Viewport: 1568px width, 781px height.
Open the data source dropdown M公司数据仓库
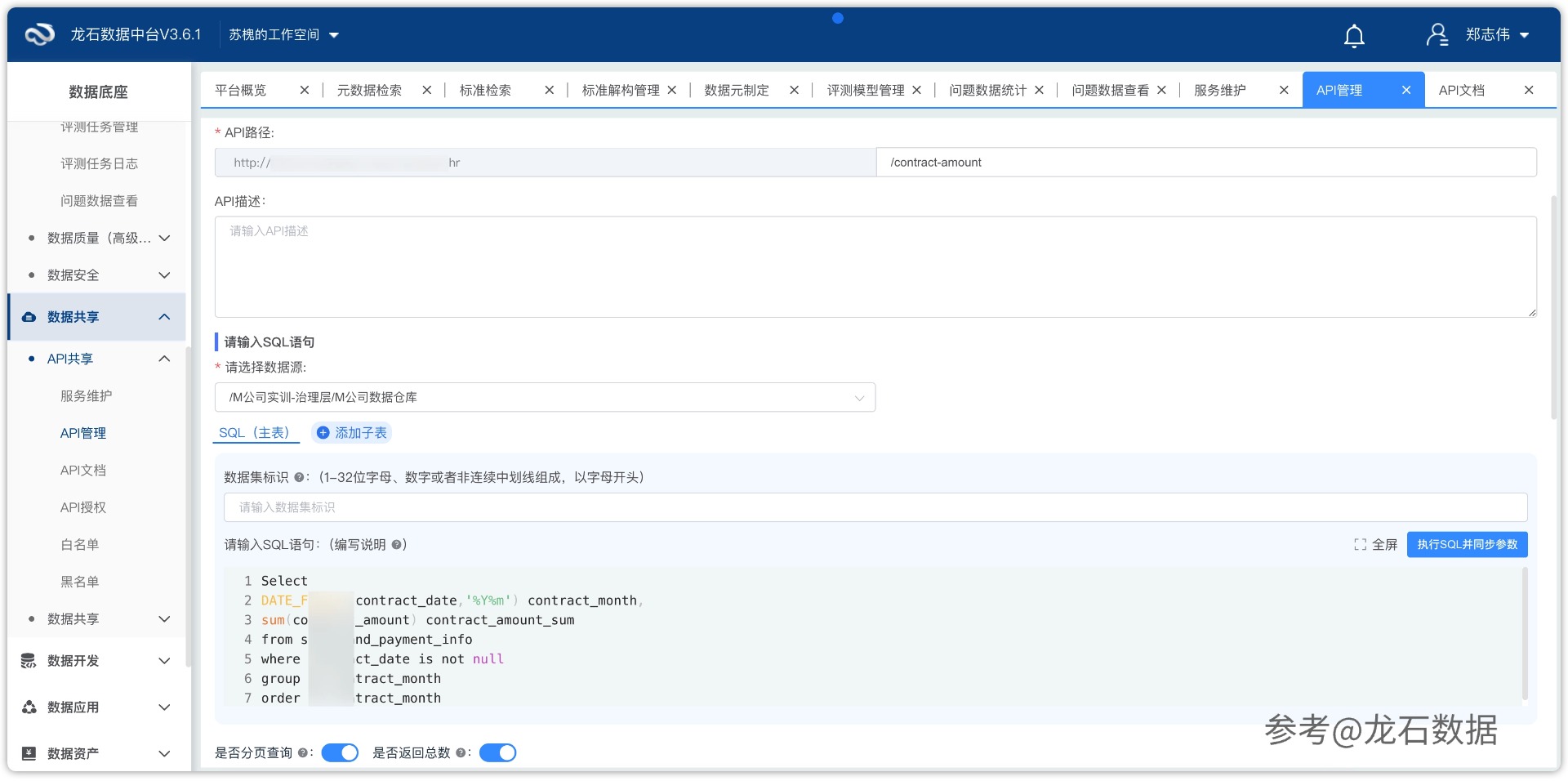click(545, 398)
